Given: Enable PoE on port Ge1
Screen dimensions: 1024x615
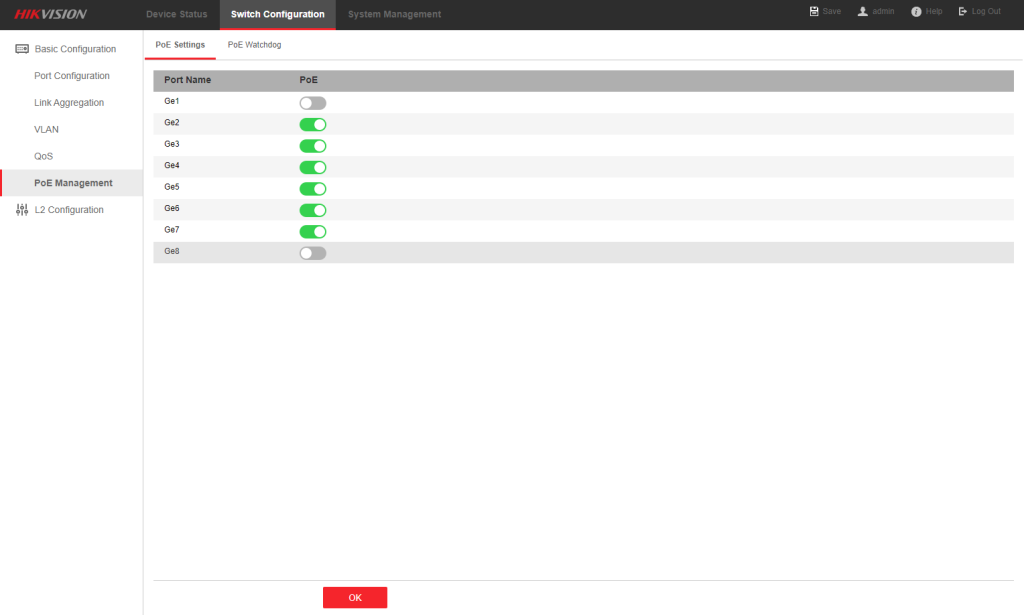Looking at the screenshot, I should [313, 103].
